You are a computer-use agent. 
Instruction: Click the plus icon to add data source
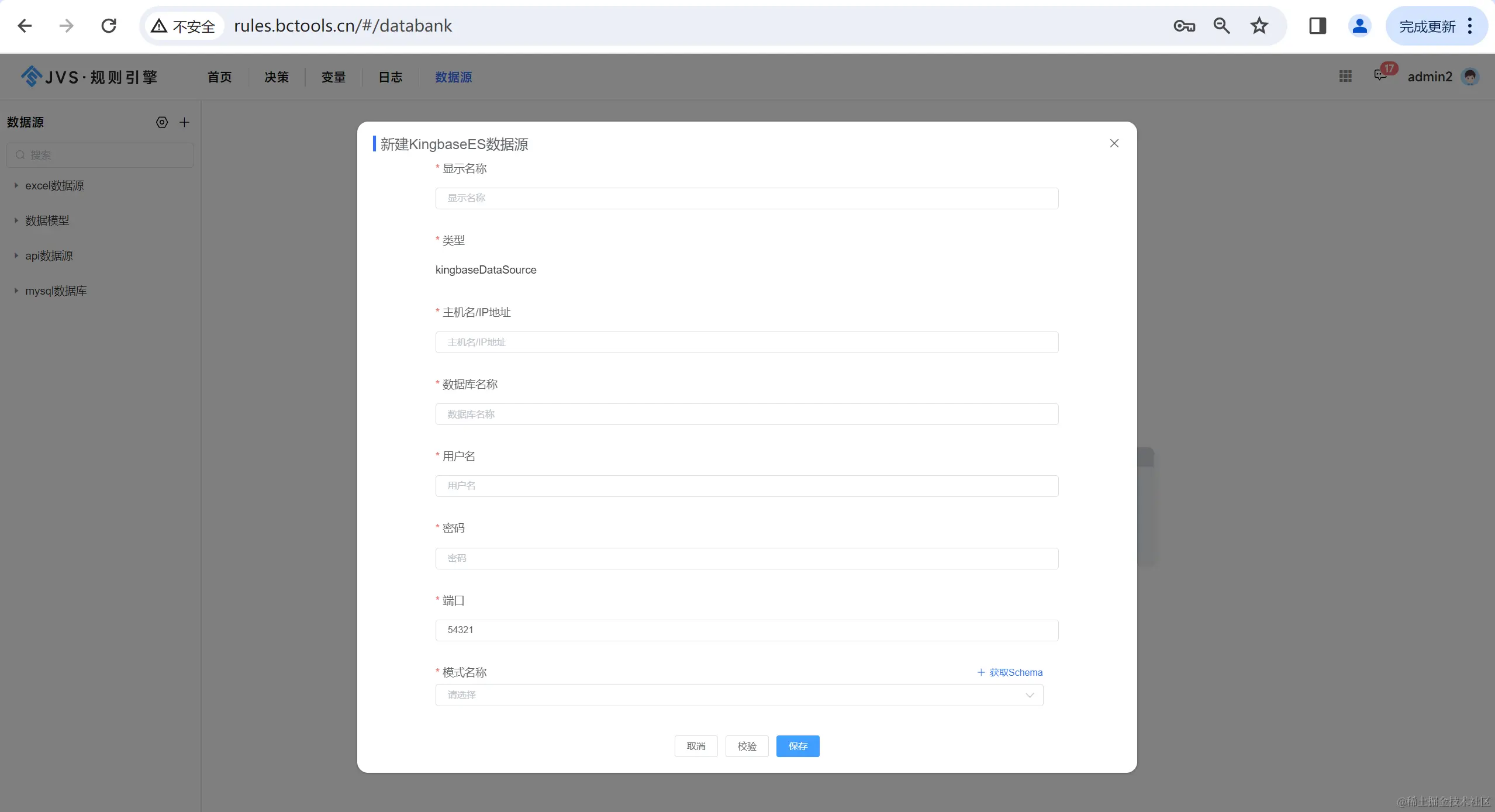point(184,122)
